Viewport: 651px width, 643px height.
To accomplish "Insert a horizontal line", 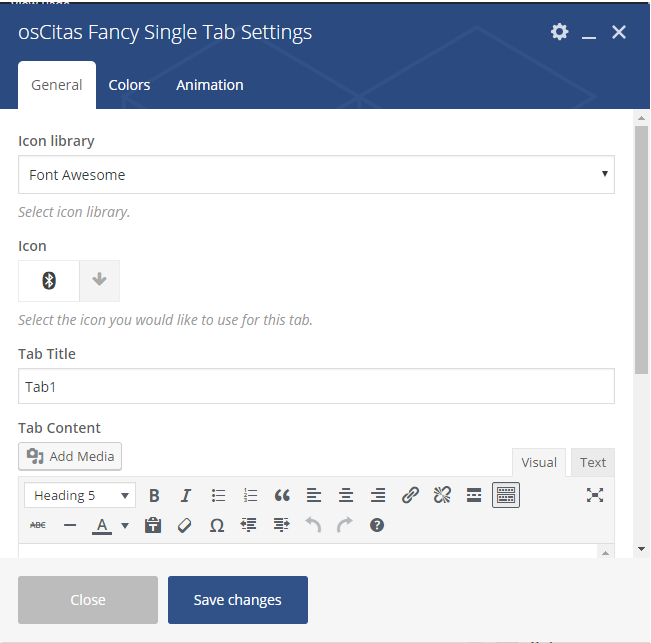I will pos(70,525).
